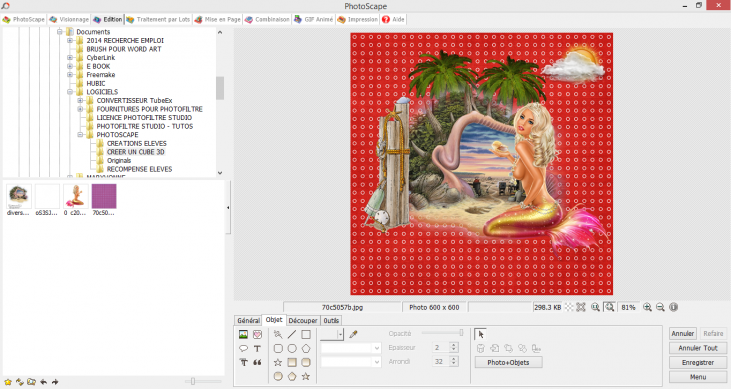Open the Traitement par Lots tab
Viewport: 731px width, 389px height.
coord(158,20)
